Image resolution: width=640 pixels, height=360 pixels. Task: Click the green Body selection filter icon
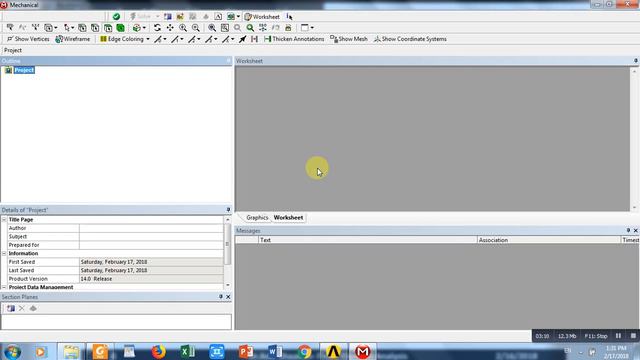[x=120, y=28]
